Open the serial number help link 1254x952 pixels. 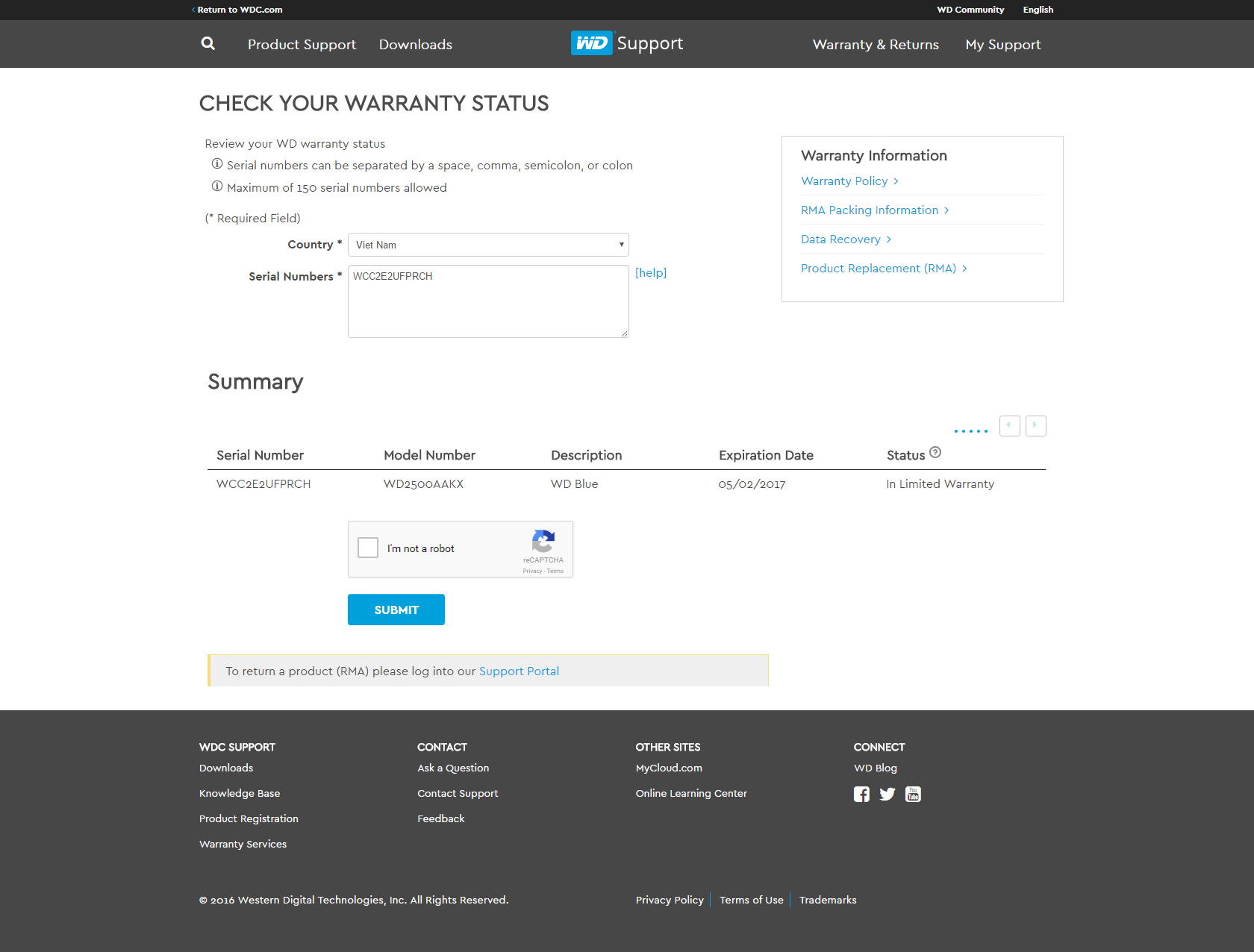pyautogui.click(x=651, y=273)
